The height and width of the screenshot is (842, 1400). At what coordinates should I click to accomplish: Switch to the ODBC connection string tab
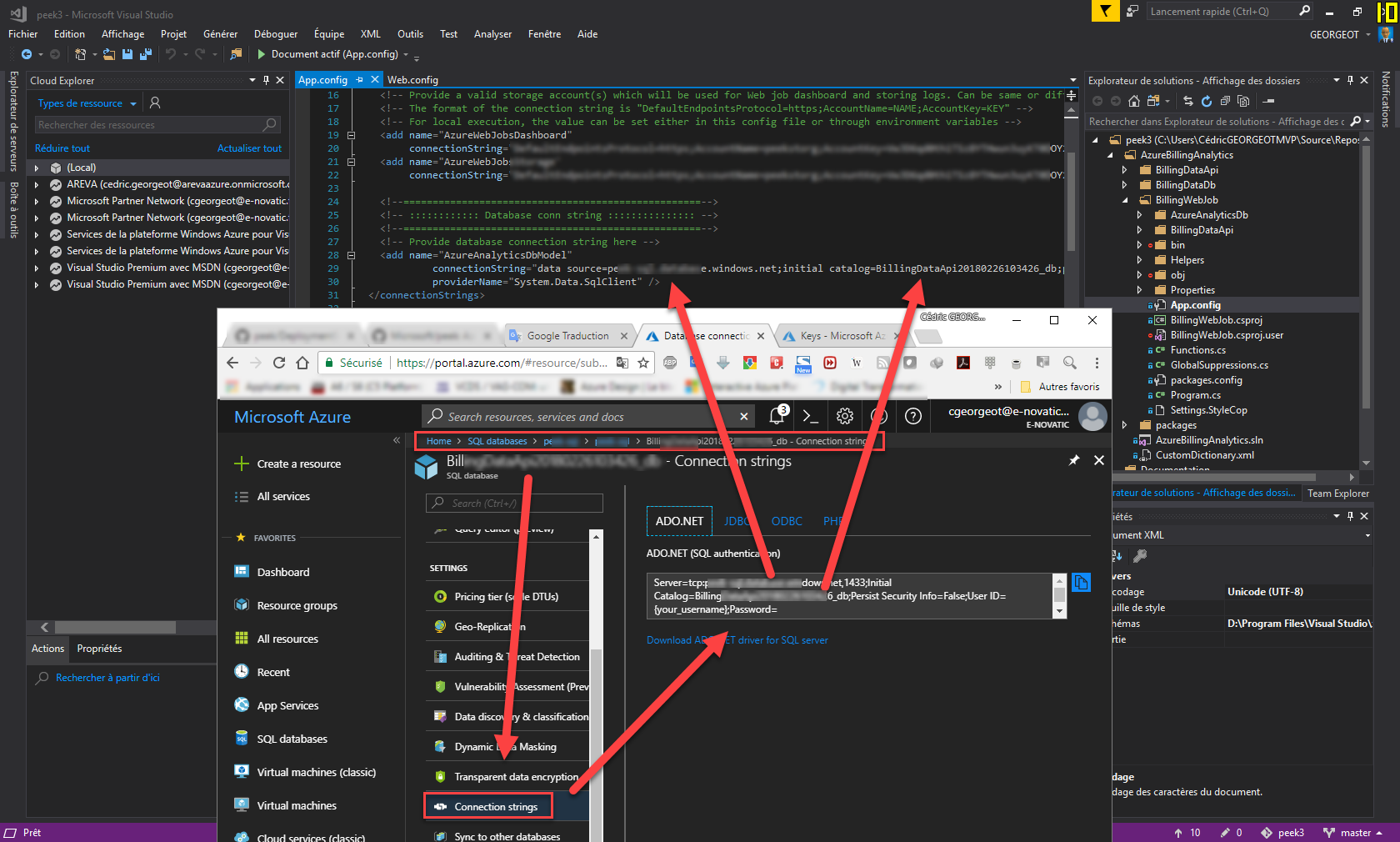(787, 521)
